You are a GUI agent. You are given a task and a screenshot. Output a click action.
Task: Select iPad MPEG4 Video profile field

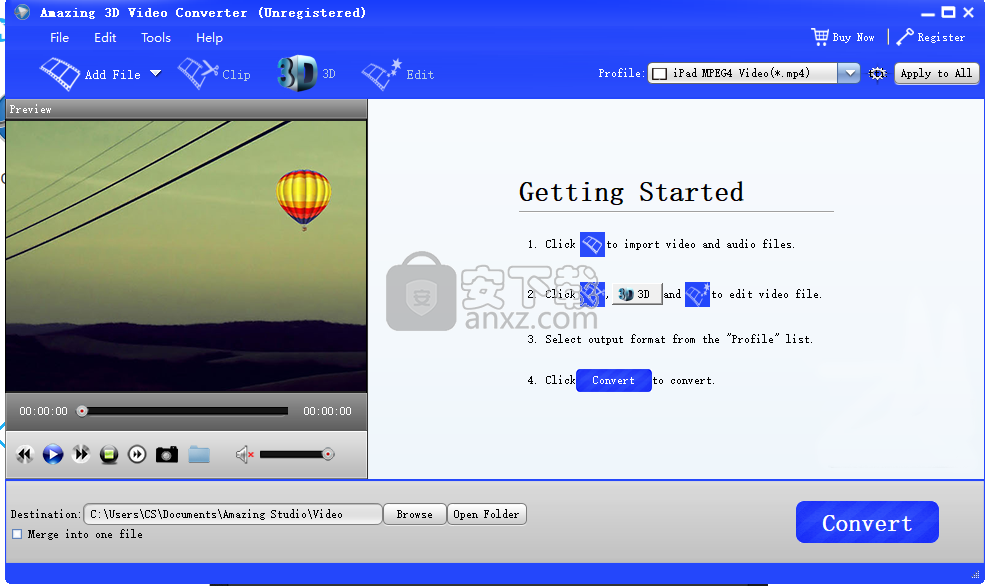(x=743, y=73)
